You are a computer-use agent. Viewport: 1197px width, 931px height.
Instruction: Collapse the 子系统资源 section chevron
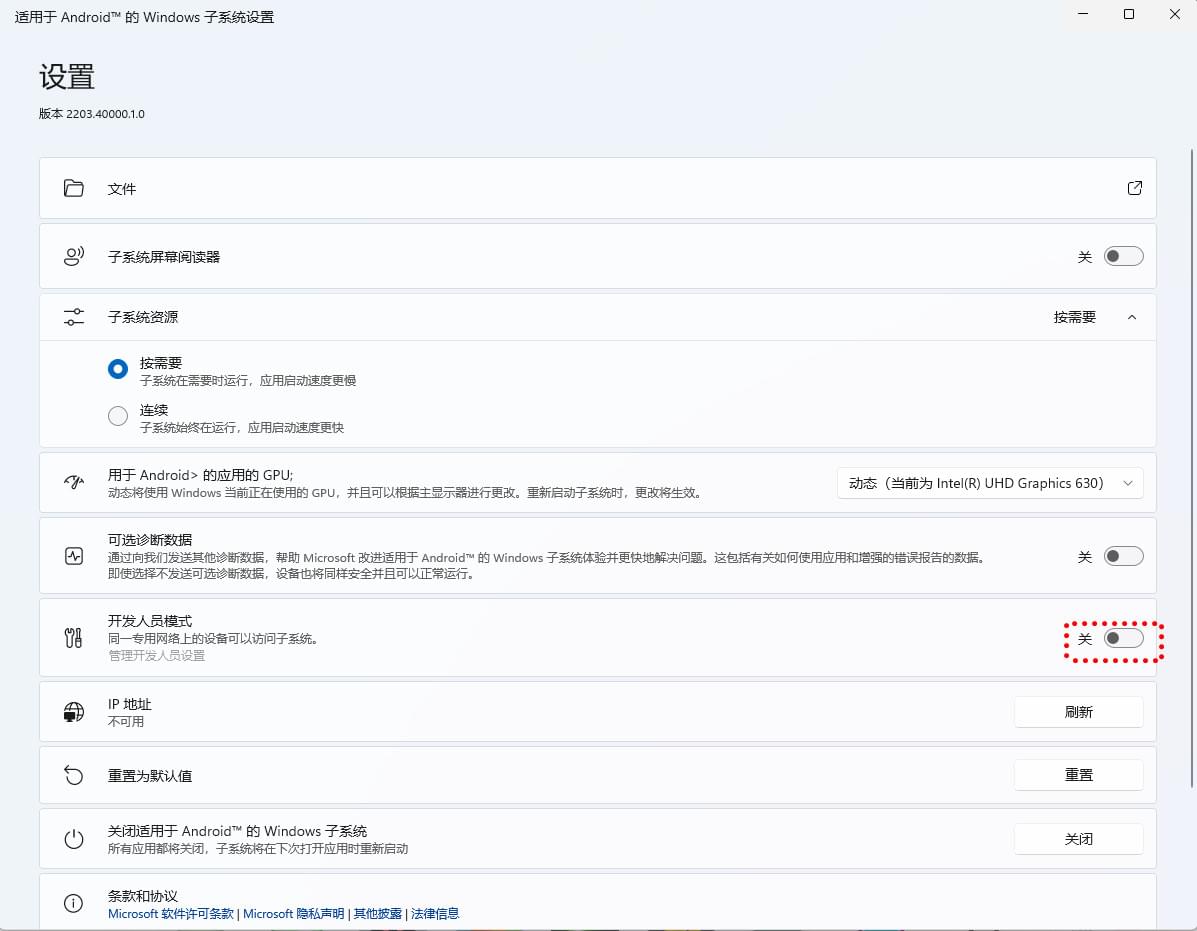(x=1132, y=317)
